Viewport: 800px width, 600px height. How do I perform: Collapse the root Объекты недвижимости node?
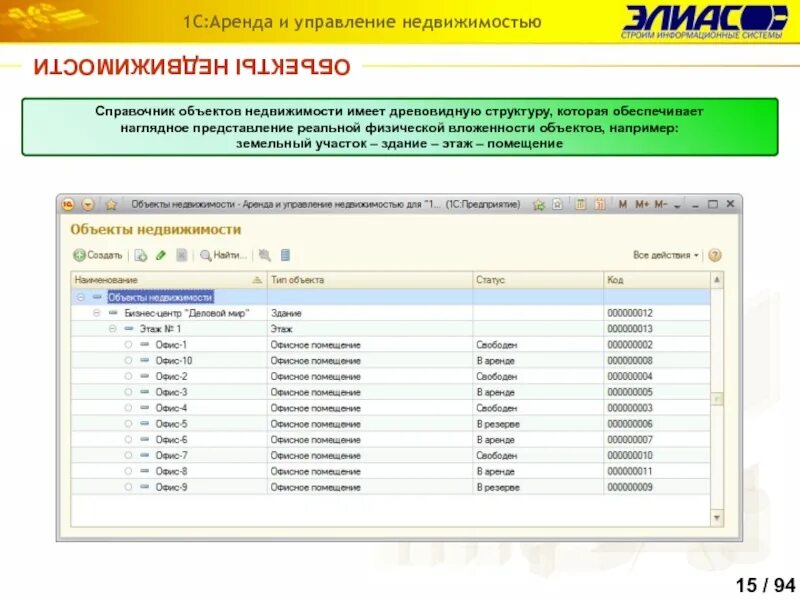[x=81, y=297]
